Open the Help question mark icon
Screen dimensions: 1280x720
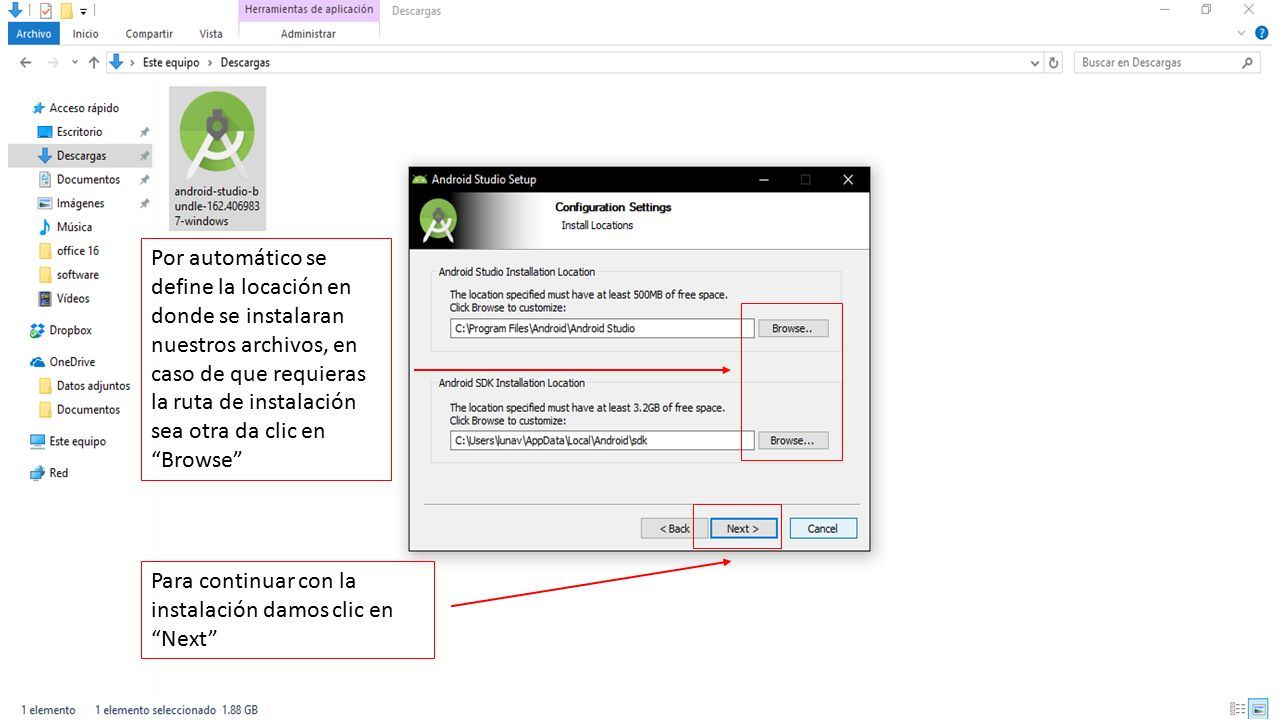(1262, 33)
